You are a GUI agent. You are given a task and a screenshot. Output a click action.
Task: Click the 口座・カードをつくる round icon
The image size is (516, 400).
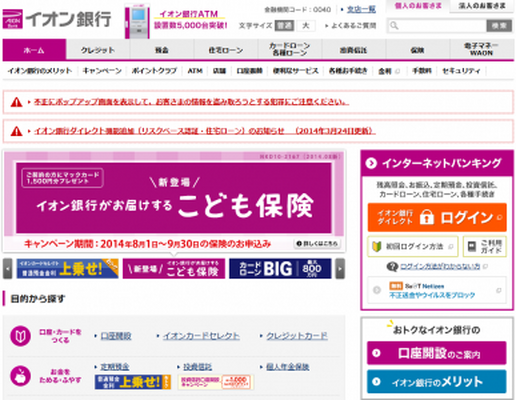(20, 336)
